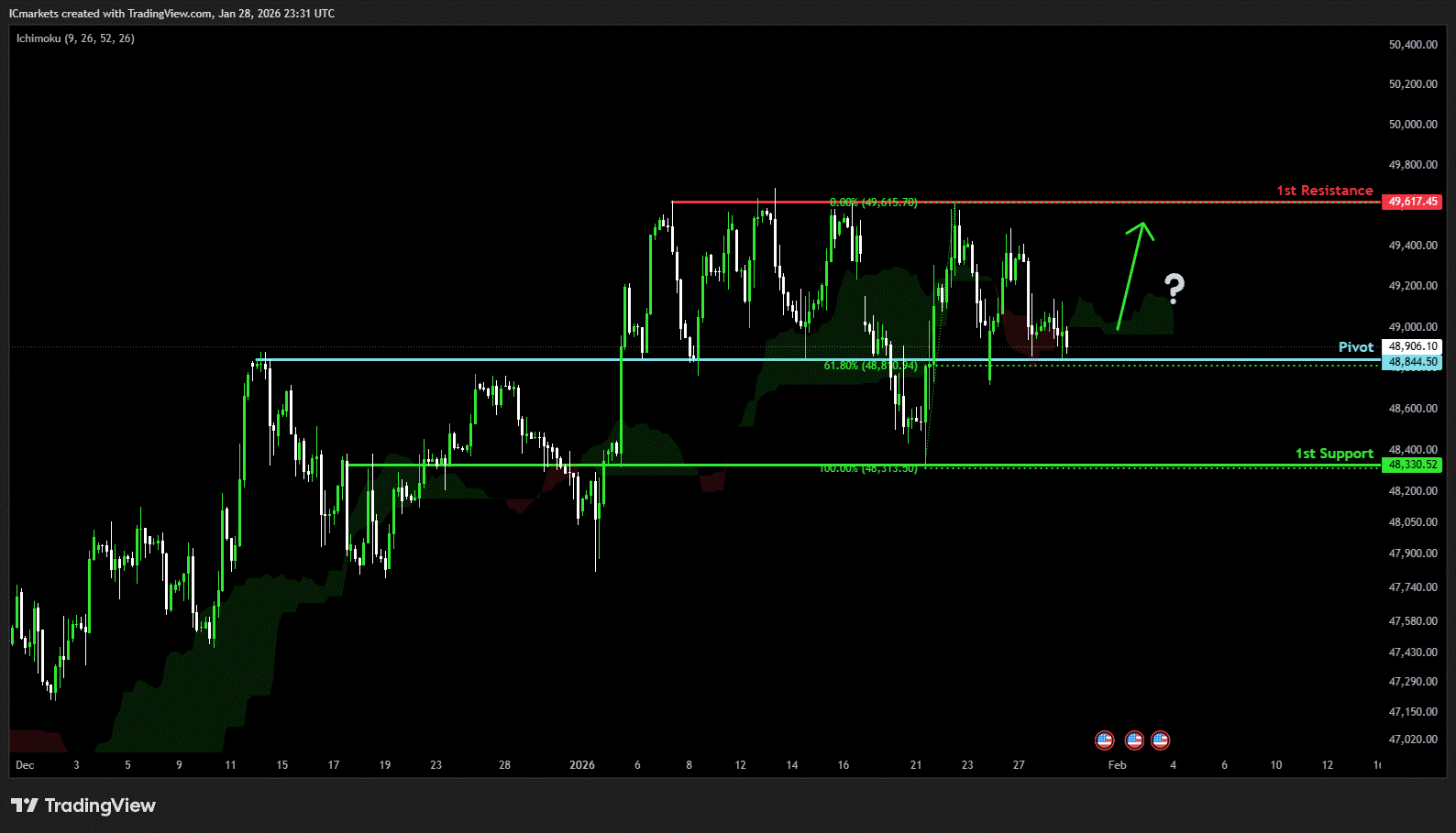1456x833 pixels.
Task: Click the 2026 marker on the date axis
Action: click(x=581, y=765)
